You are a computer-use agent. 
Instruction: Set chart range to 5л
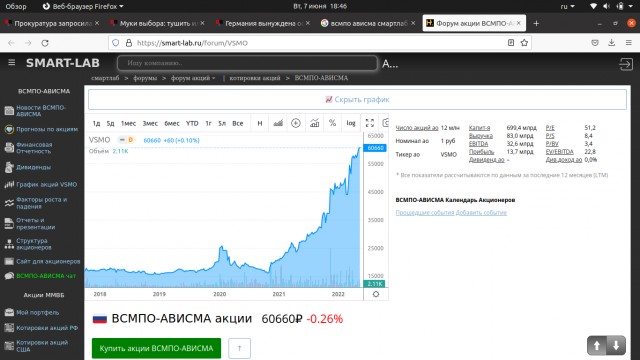[222, 123]
